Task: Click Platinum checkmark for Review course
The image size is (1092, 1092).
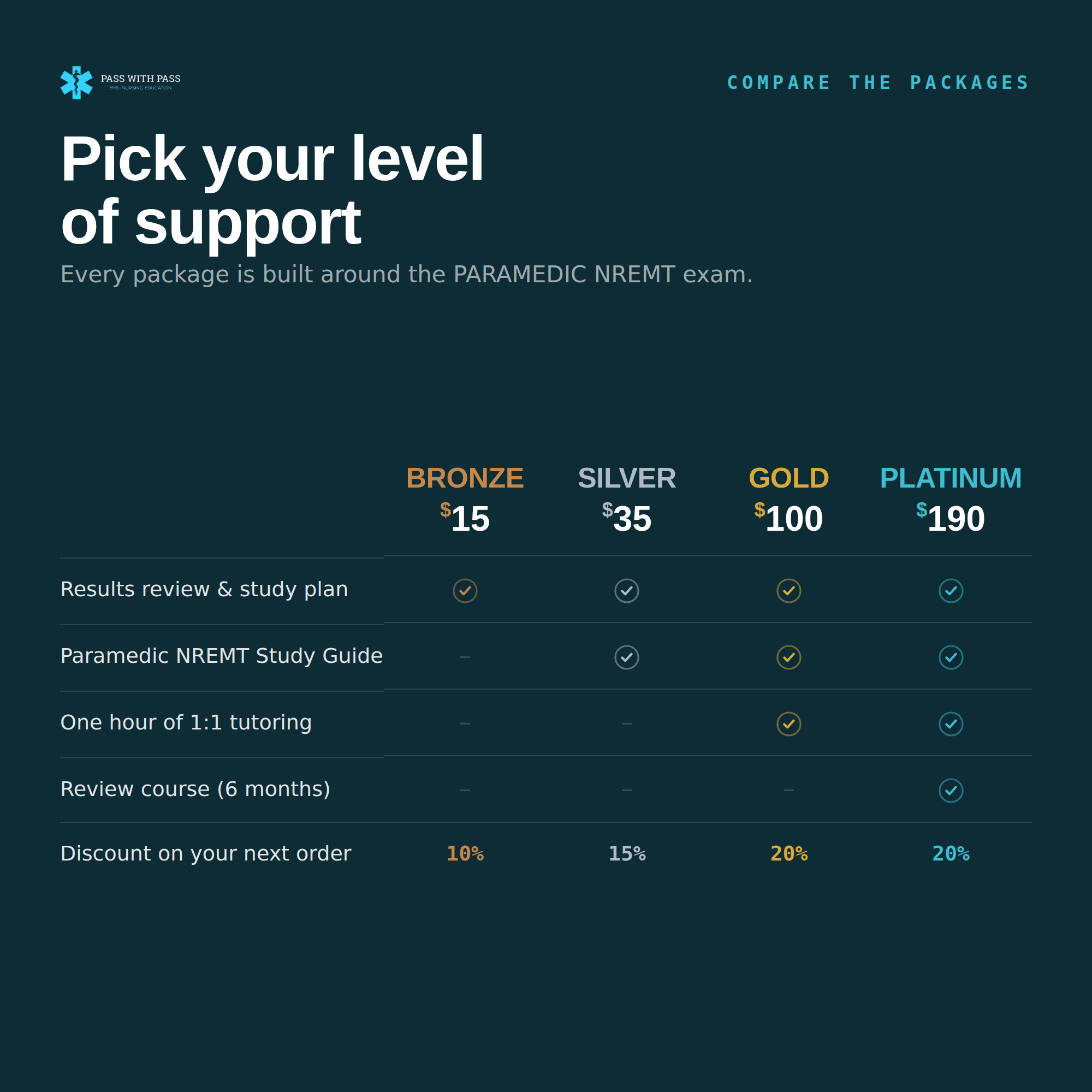Action: (x=951, y=790)
